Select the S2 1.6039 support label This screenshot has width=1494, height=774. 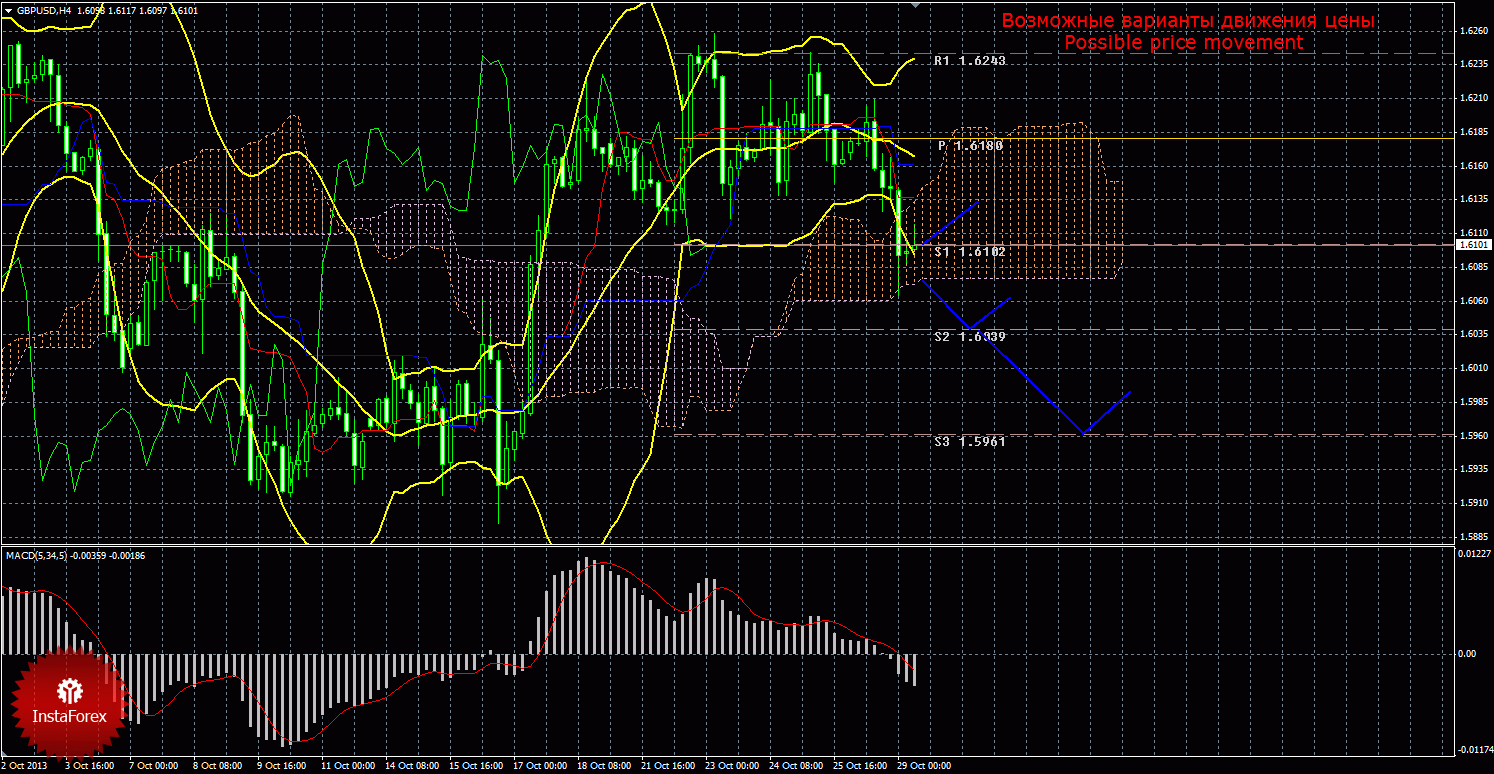970,337
